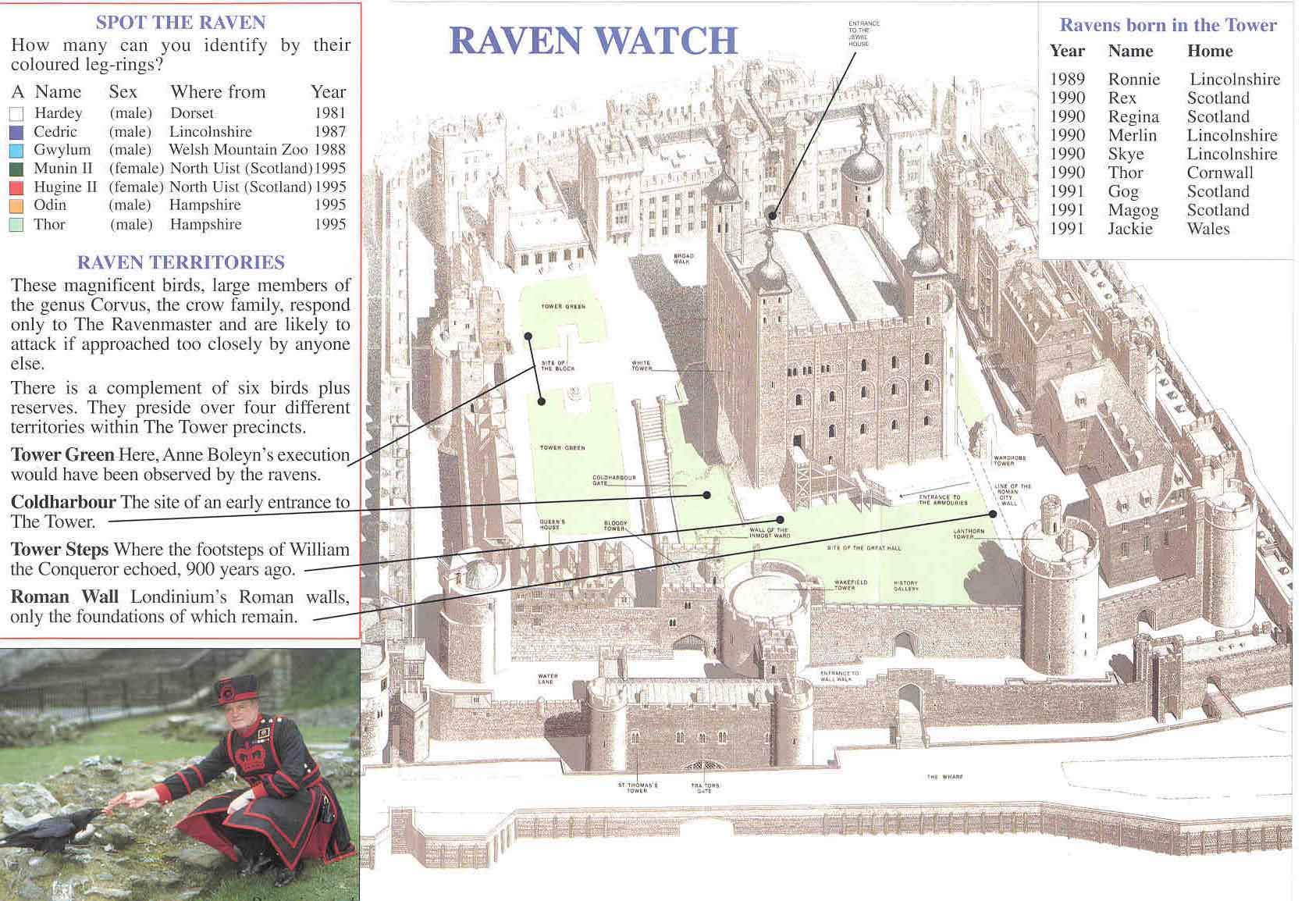Screen dimensions: 1316x901
Task: Click the Jewel House entrance marker dot
Action: tap(771, 215)
